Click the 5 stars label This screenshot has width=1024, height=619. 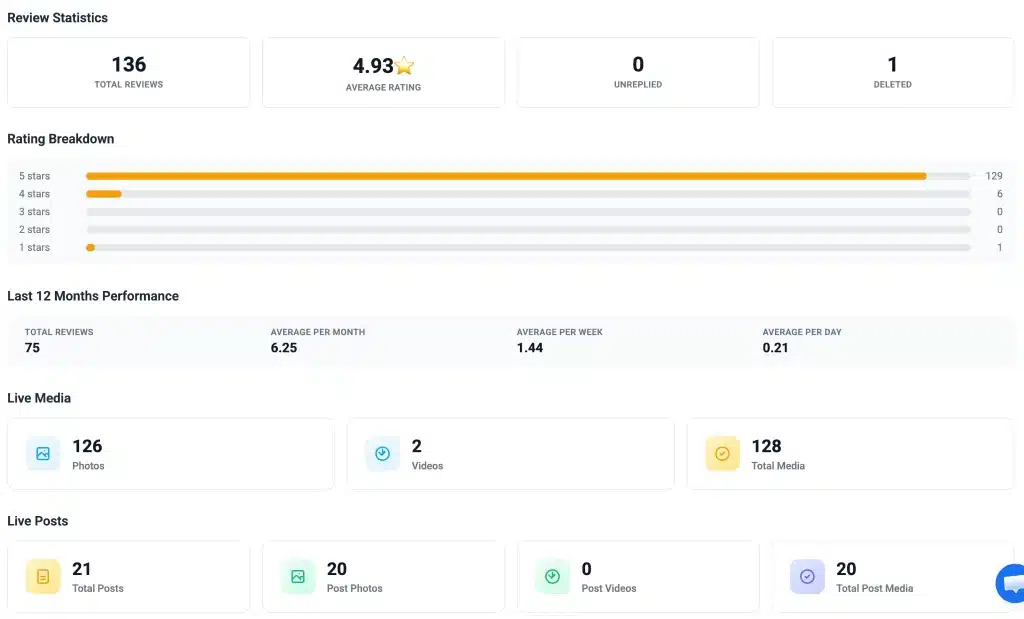(x=34, y=176)
